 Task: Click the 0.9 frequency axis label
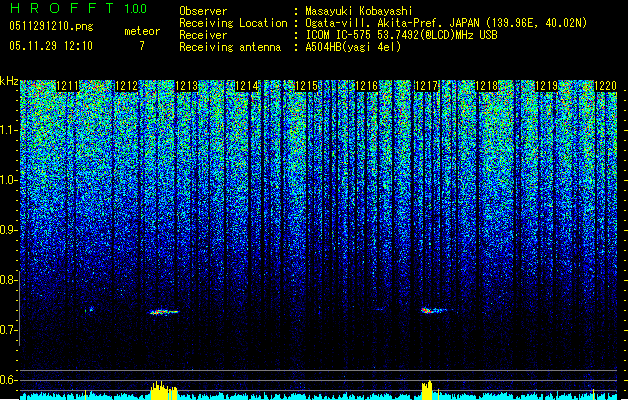9,230
